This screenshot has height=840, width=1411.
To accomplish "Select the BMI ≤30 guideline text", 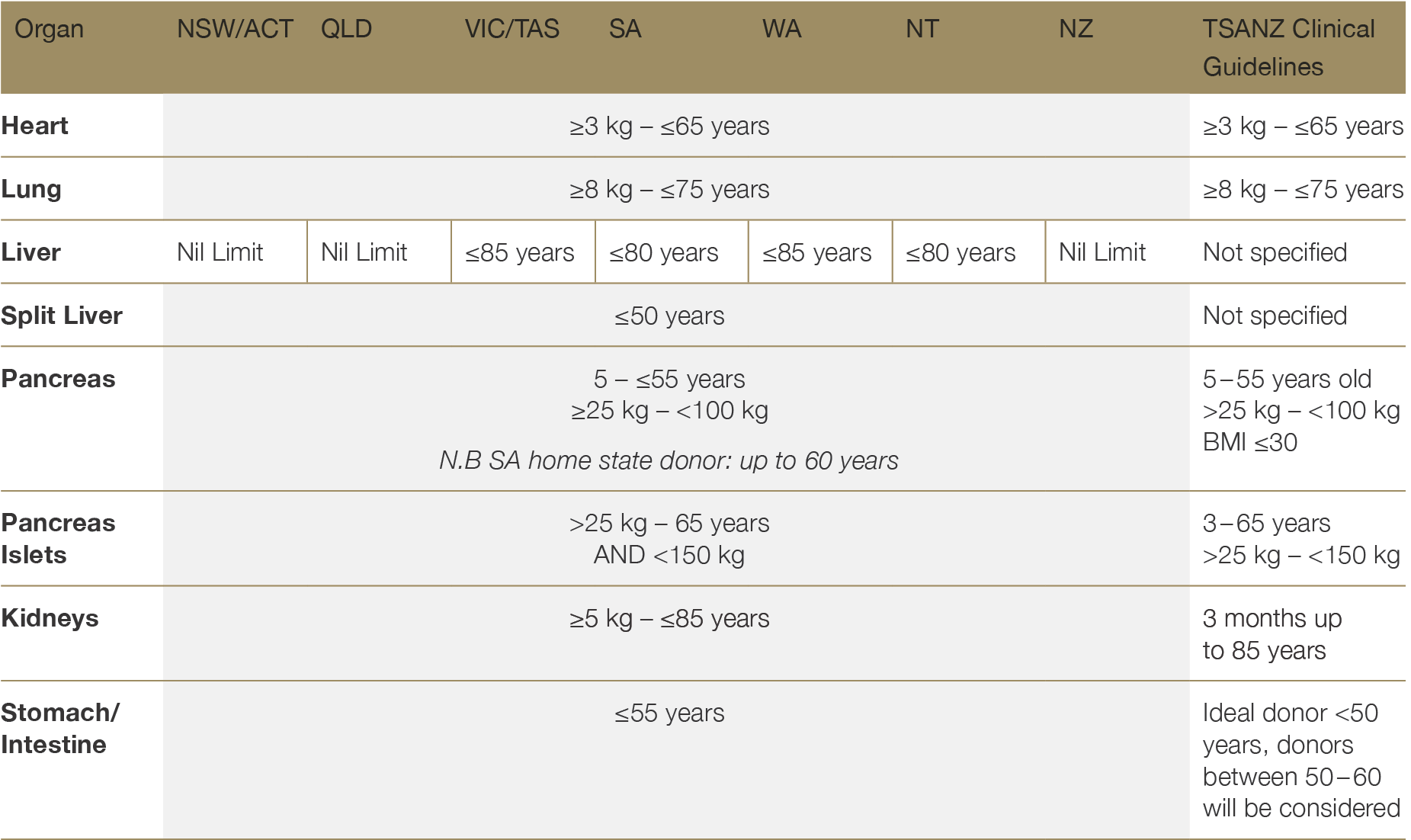I will point(1249,442).
